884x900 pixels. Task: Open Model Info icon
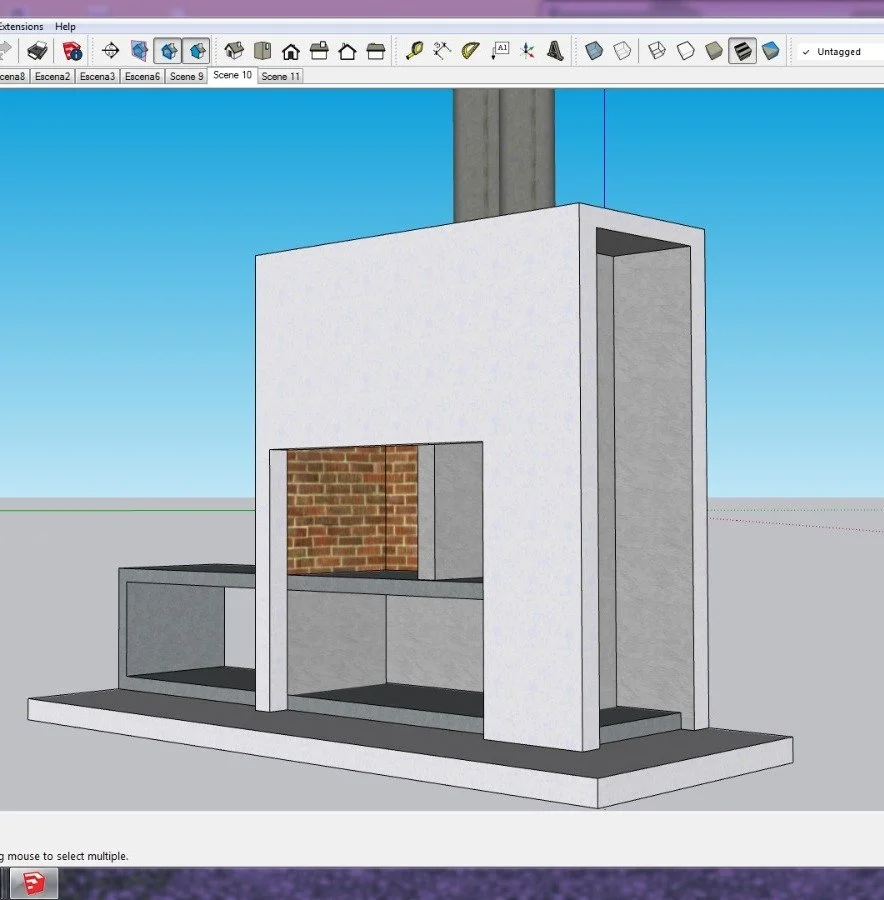point(72,51)
